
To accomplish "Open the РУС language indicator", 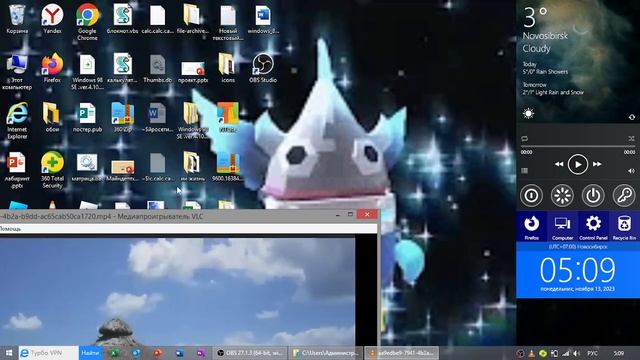I will point(593,353).
